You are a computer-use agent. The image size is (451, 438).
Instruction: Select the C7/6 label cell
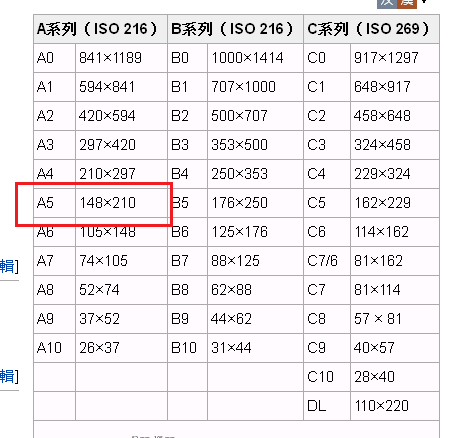pyautogui.click(x=327, y=261)
